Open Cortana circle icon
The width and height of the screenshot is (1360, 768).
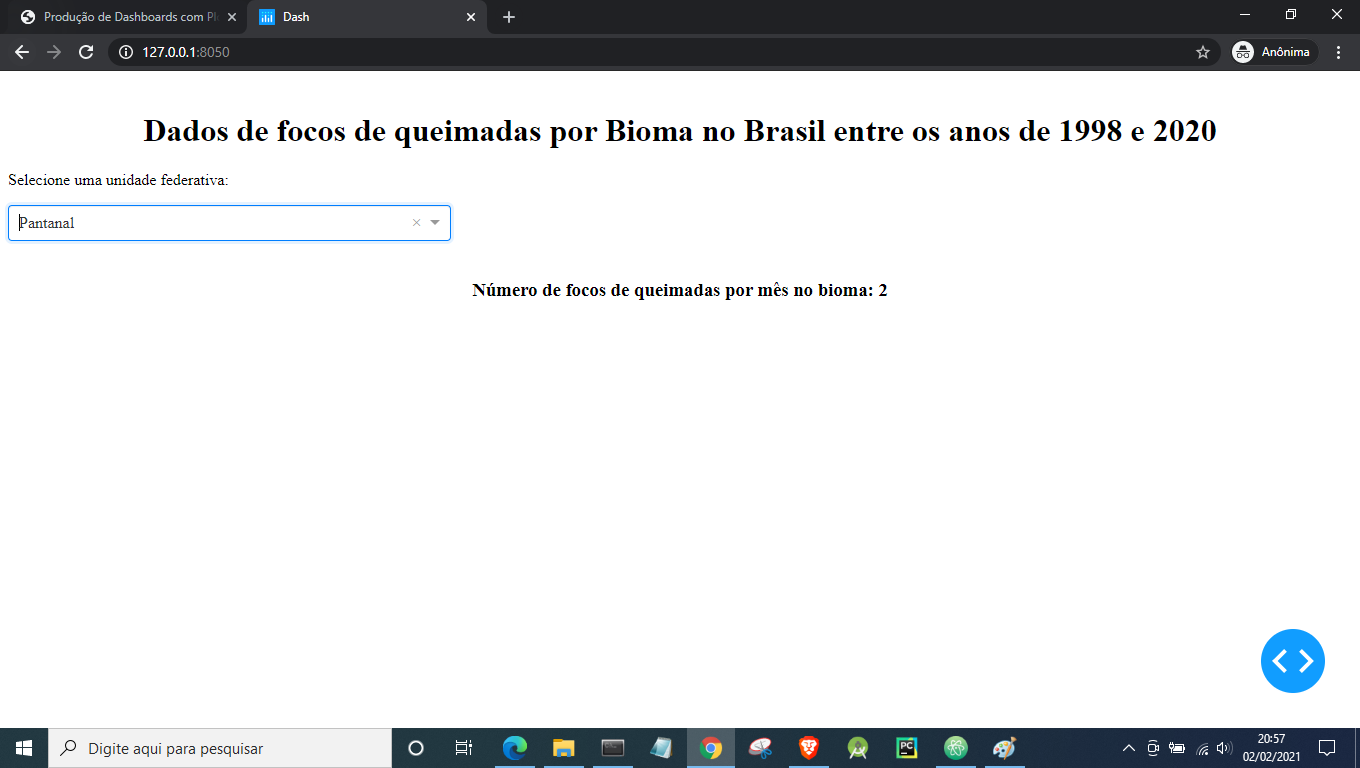point(416,748)
